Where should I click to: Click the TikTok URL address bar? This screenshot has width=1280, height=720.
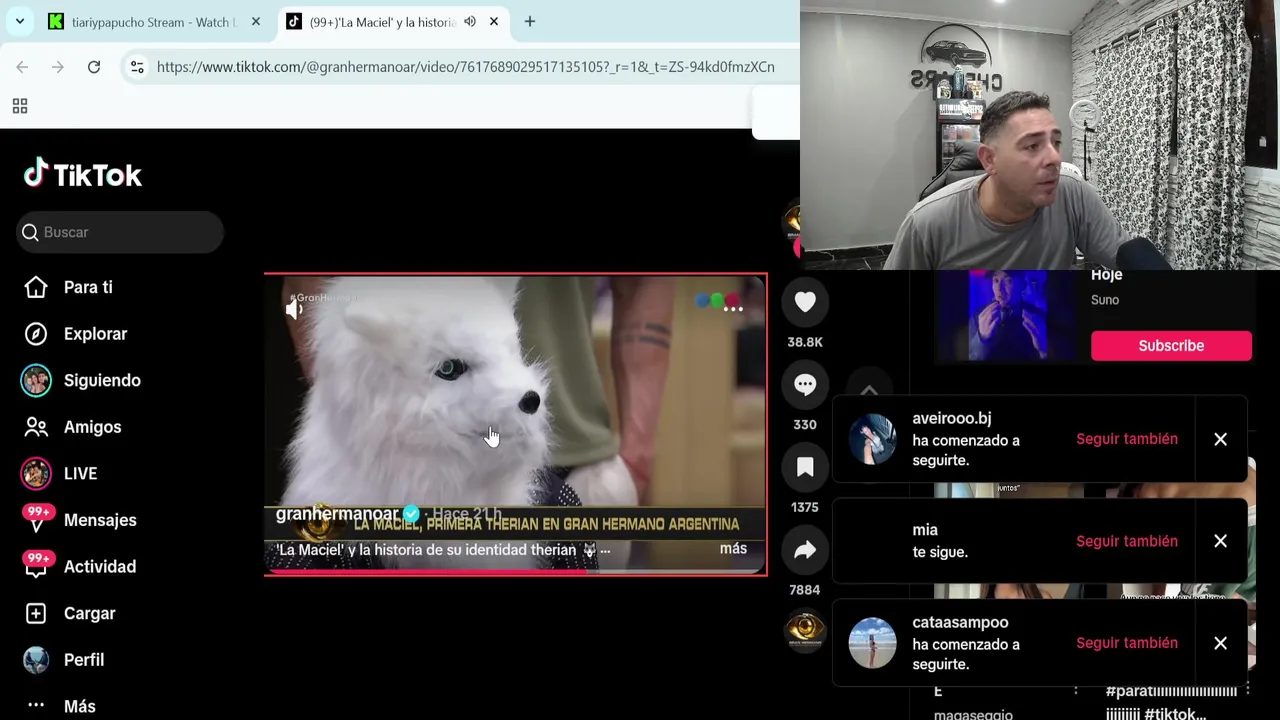[466, 67]
